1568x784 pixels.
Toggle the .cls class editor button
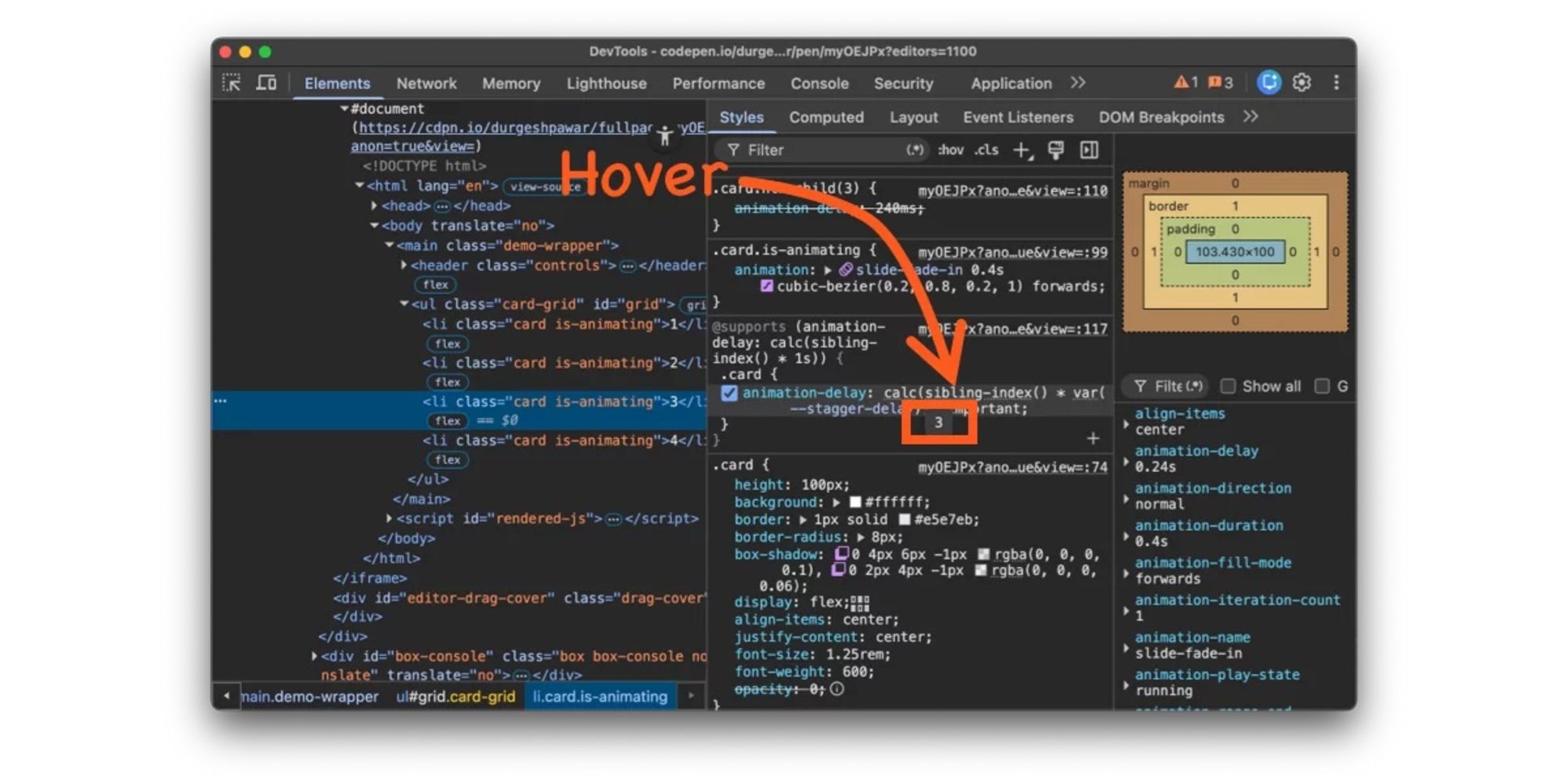[x=986, y=150]
